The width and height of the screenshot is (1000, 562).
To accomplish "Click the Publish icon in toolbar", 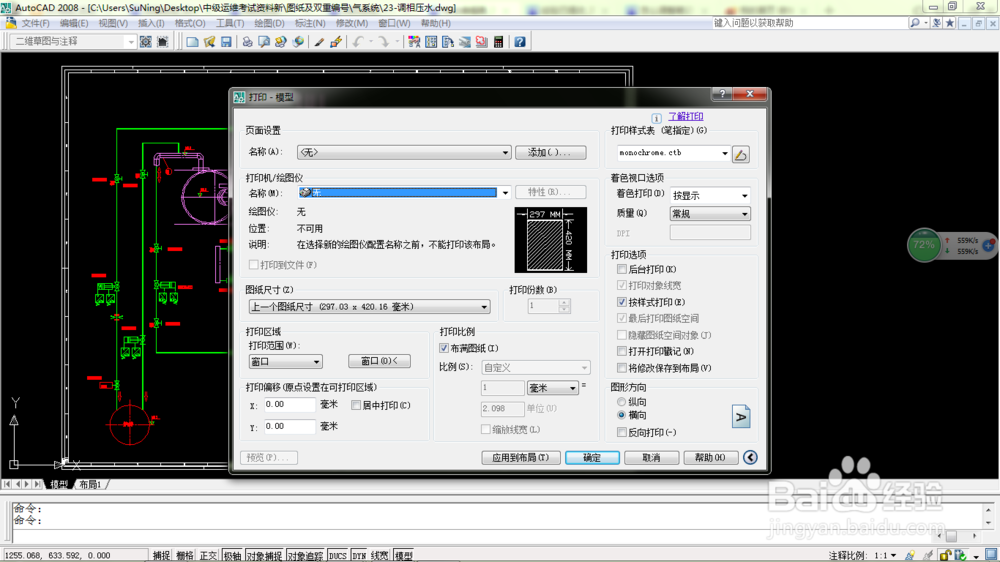I will (281, 42).
